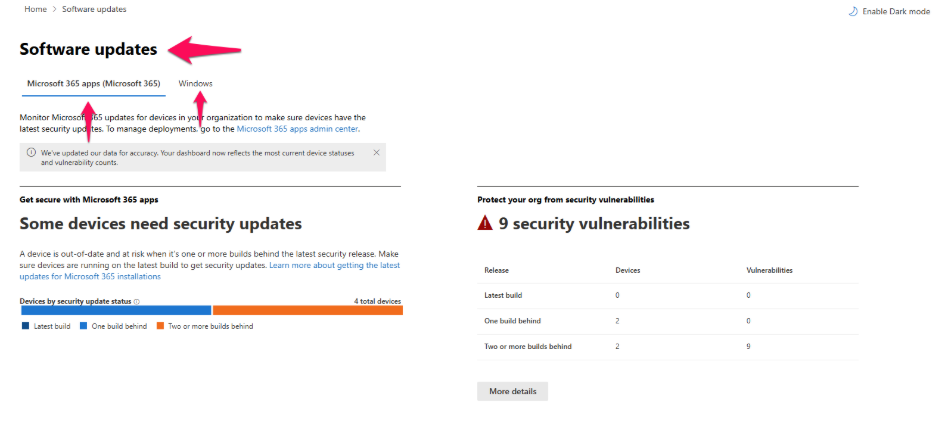The width and height of the screenshot is (936, 424).
Task: Click the moon icon for dark mode
Action: point(853,11)
